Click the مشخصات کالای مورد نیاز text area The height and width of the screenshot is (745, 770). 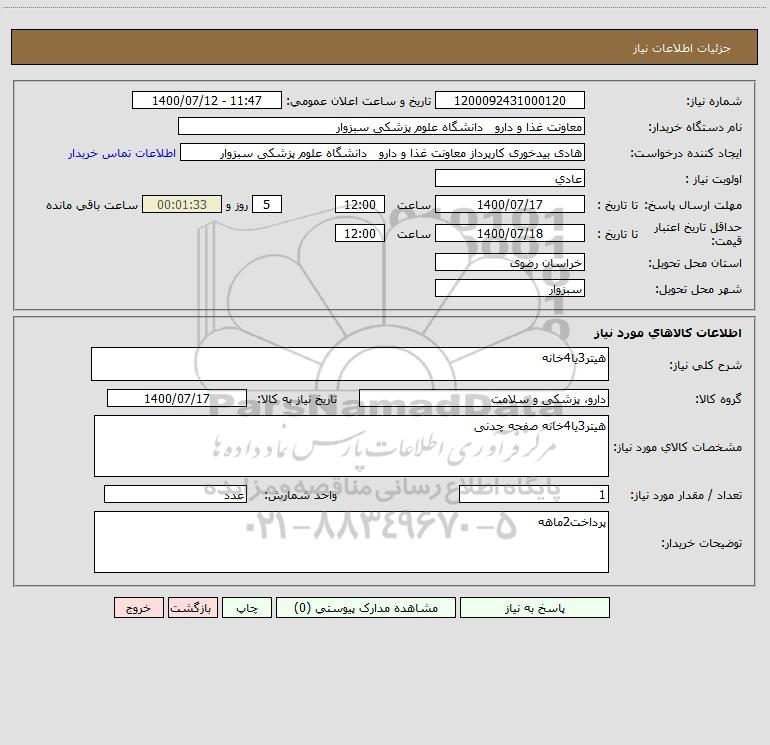[351, 446]
